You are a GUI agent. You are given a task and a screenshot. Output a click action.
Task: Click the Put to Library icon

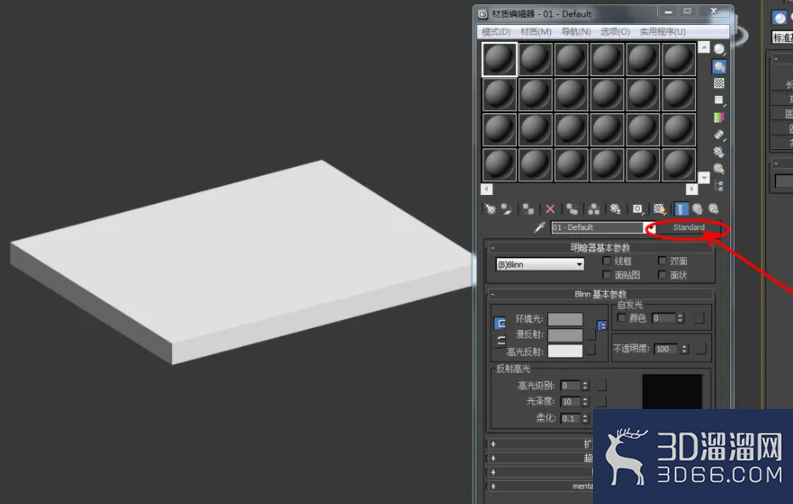(x=615, y=209)
